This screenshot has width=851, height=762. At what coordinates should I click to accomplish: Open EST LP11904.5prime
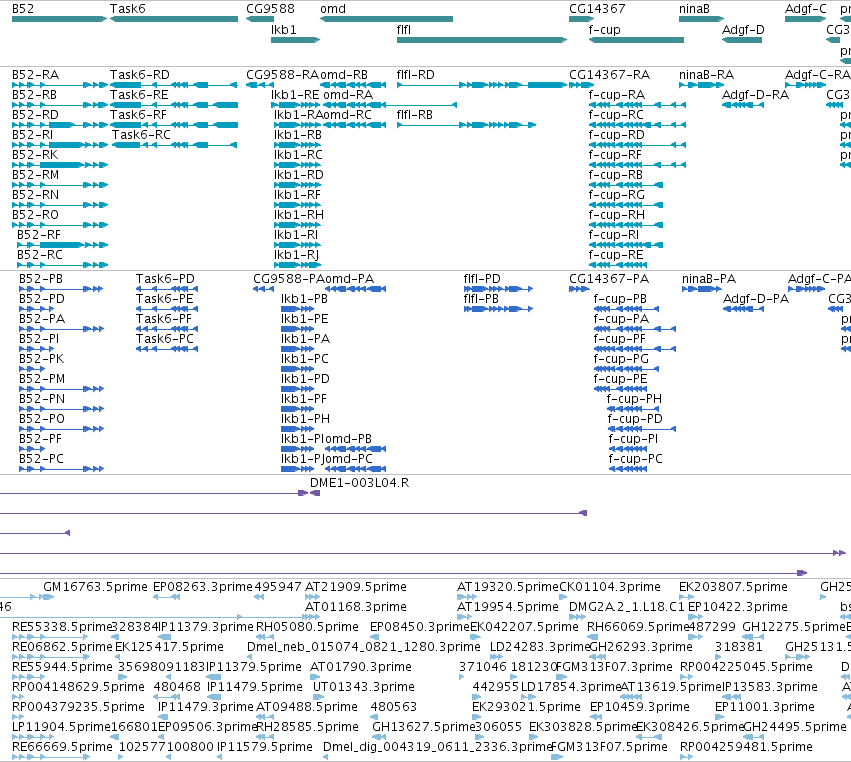[61, 727]
